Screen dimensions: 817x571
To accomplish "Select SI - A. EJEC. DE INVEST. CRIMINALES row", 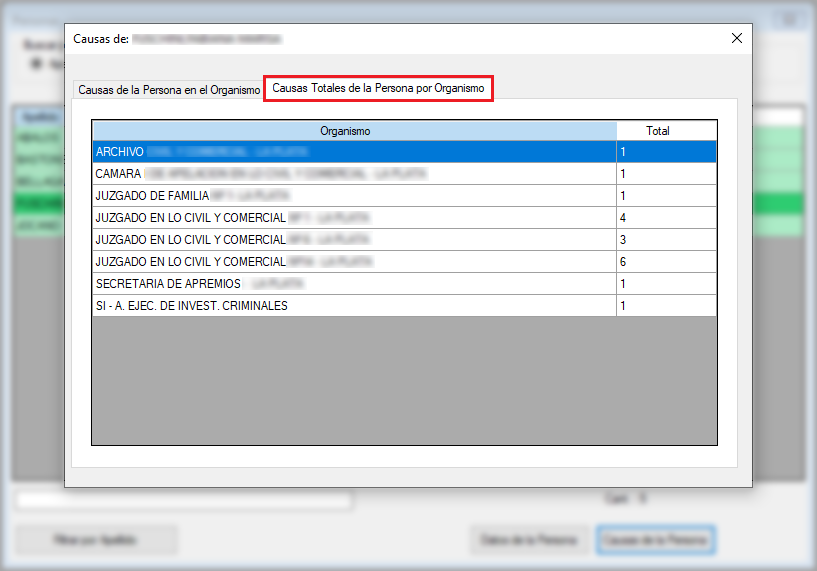I will pyautogui.click(x=354, y=306).
